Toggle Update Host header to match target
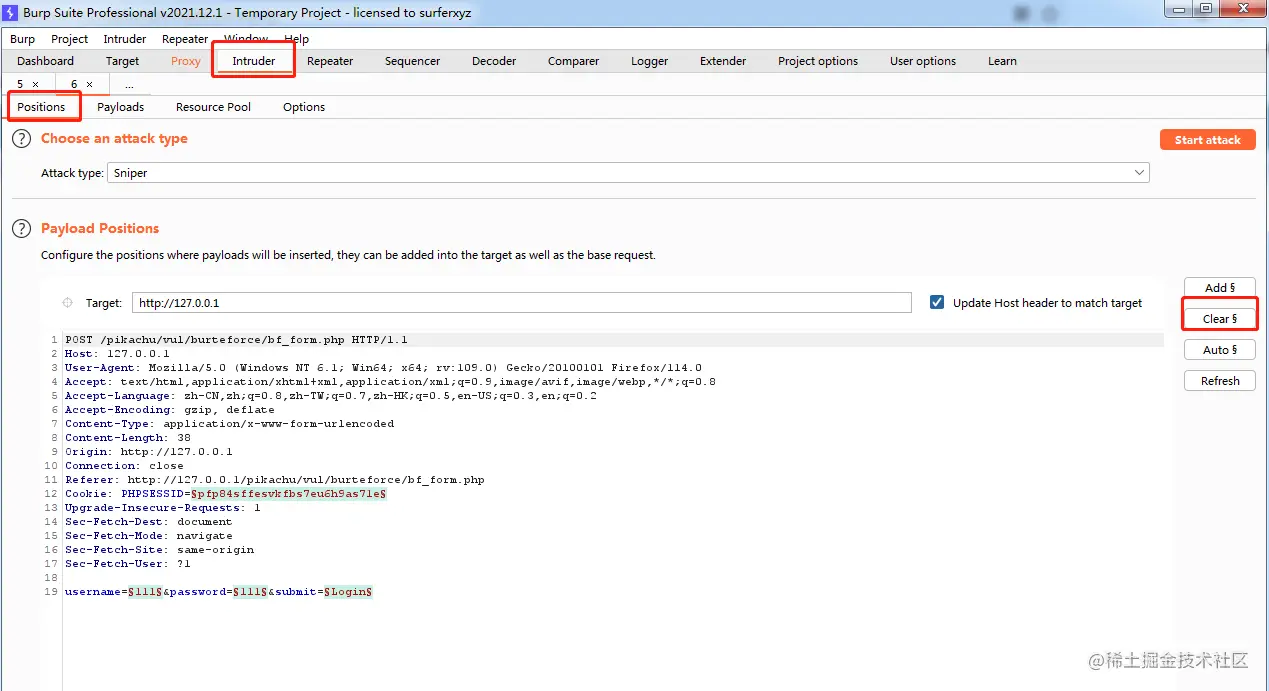The height and width of the screenshot is (691, 1269). [937, 302]
